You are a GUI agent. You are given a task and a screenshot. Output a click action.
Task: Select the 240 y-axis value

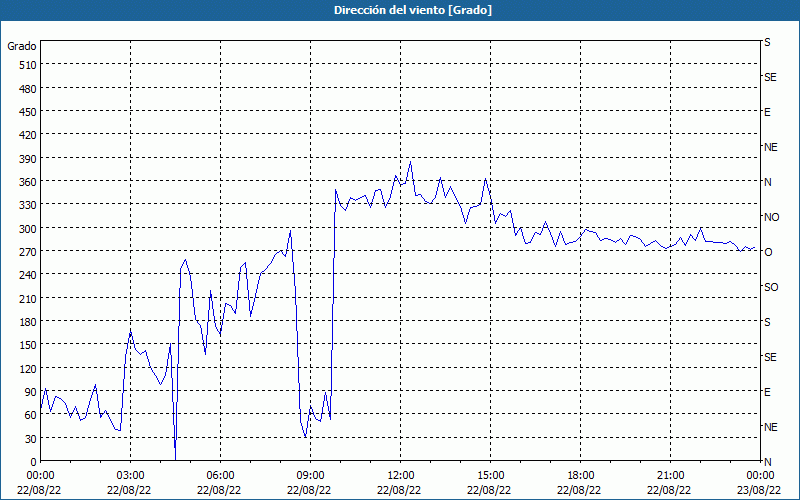coord(28,275)
